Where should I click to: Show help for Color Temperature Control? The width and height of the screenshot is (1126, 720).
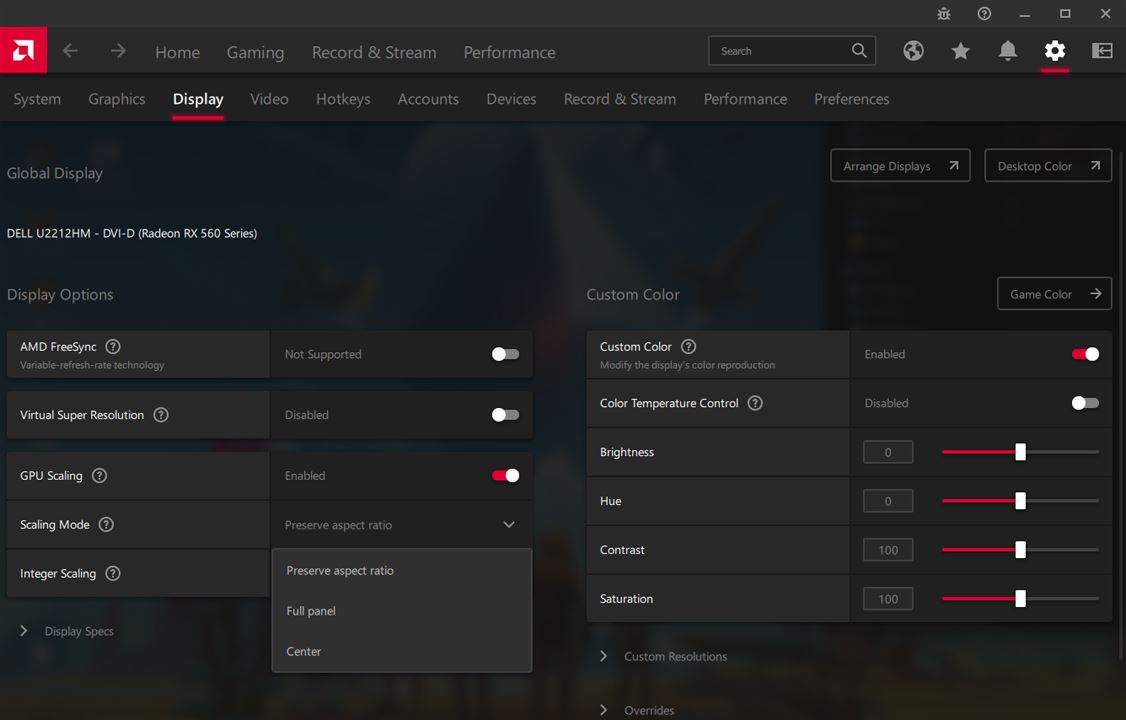pos(755,403)
